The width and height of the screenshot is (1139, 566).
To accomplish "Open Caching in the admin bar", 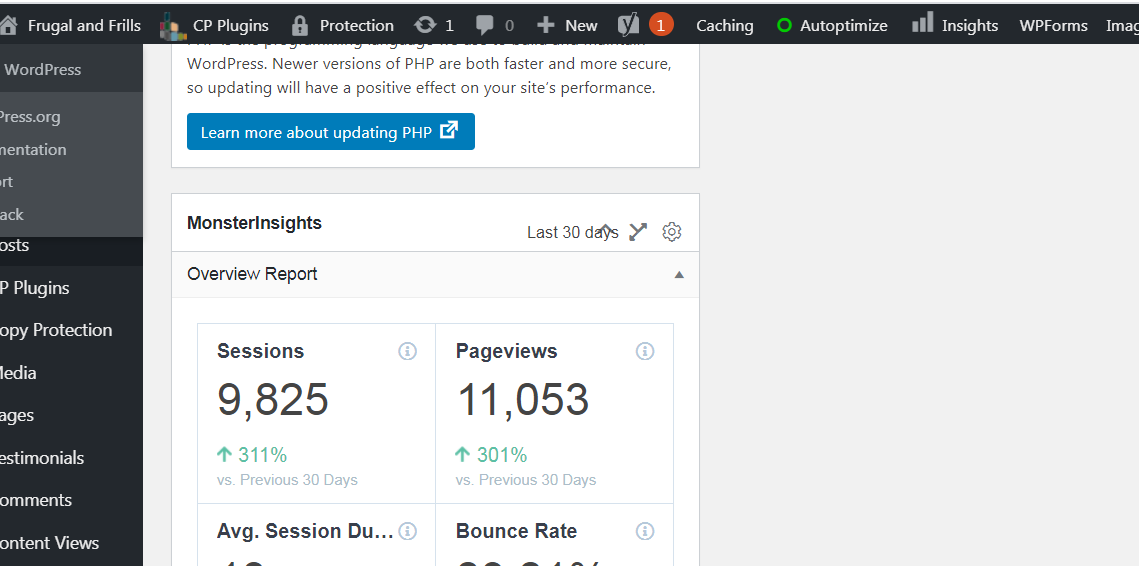I will (x=724, y=25).
